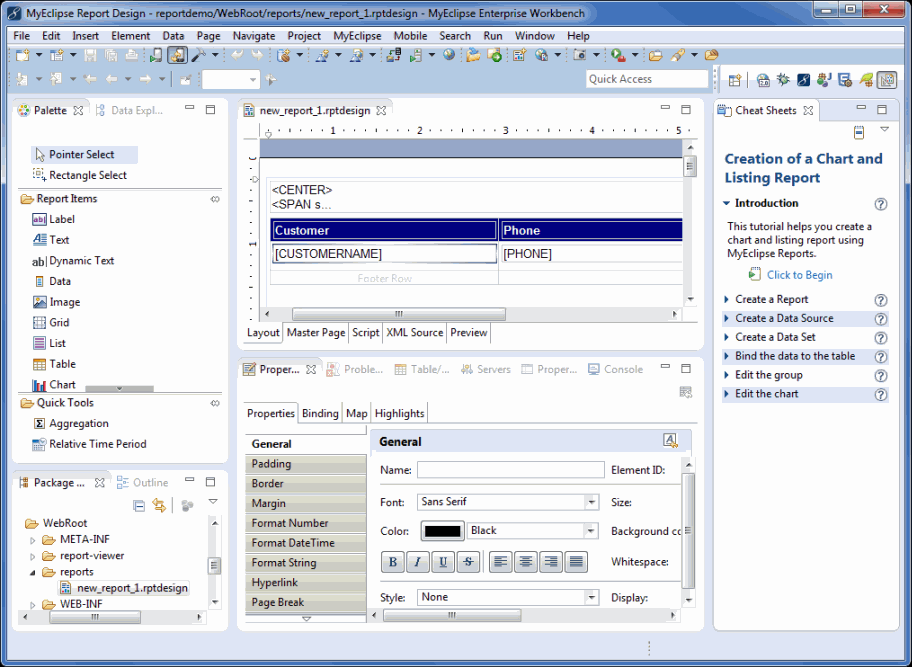Open the Font dropdown showing Sans Serif
This screenshot has height=667, width=912.
pos(508,502)
